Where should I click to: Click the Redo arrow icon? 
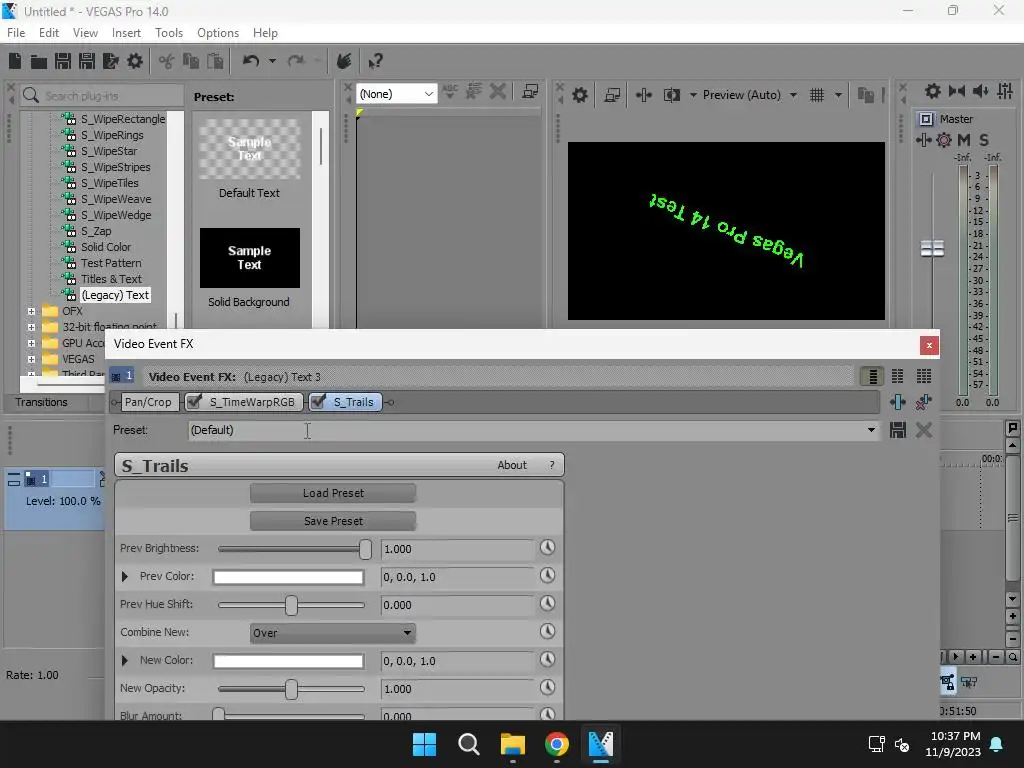[296, 61]
